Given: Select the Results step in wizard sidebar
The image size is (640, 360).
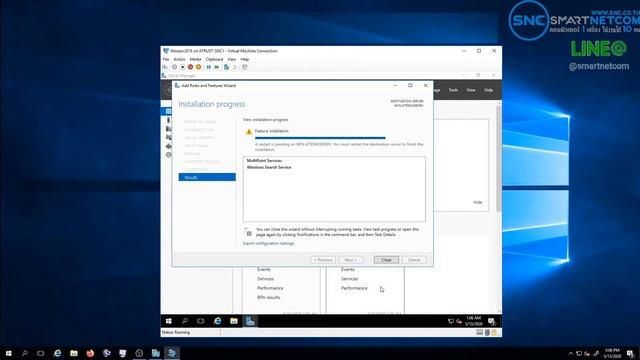Looking at the screenshot, I should [x=207, y=177].
